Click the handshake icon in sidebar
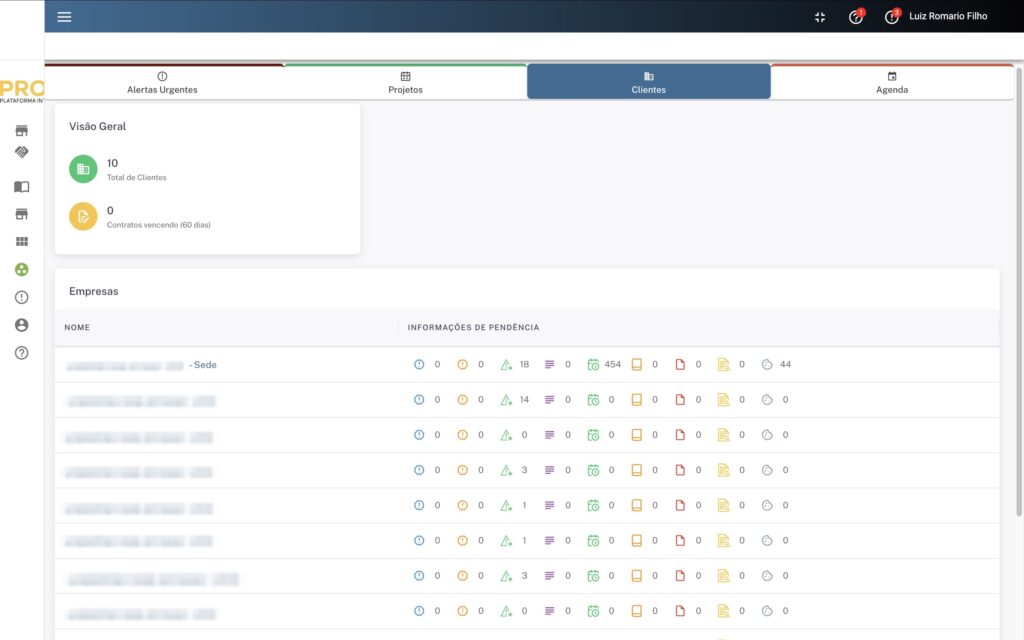The height and width of the screenshot is (640, 1024). pos(21,152)
